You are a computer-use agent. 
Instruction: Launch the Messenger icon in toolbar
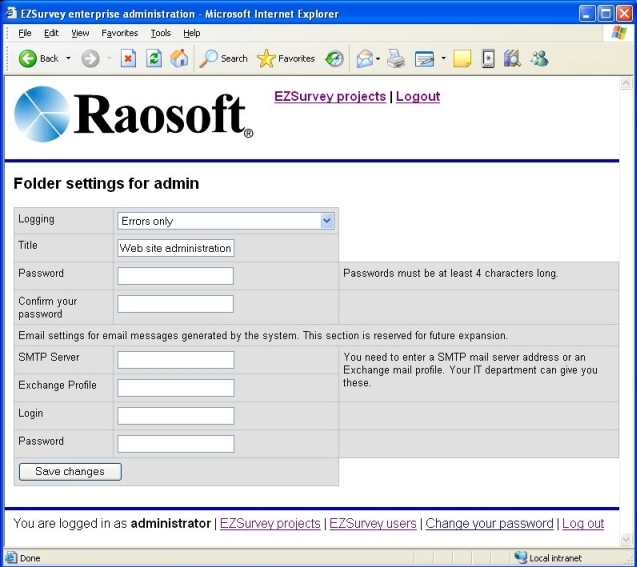point(539,59)
